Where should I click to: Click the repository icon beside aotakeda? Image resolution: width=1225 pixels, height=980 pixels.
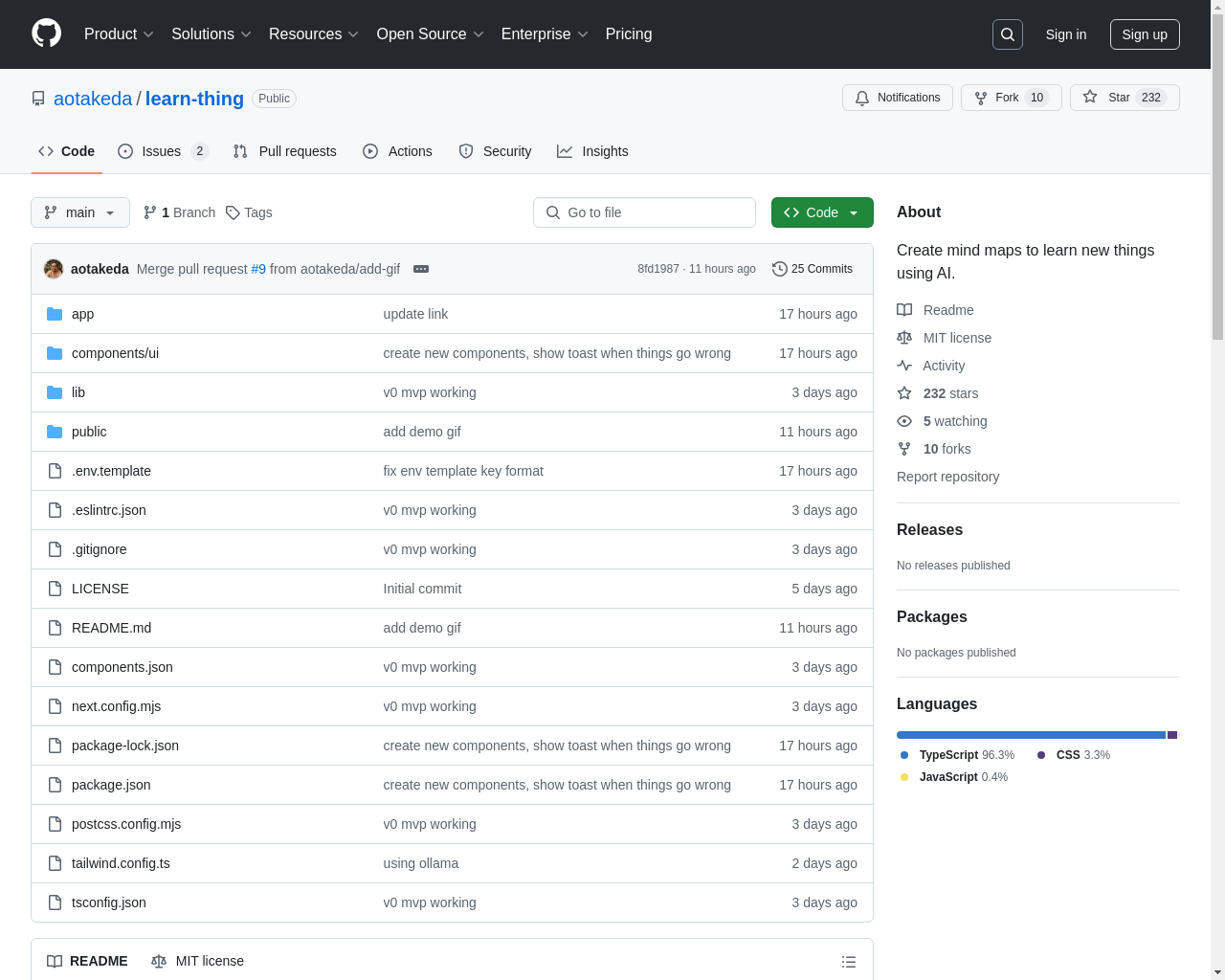[x=38, y=99]
